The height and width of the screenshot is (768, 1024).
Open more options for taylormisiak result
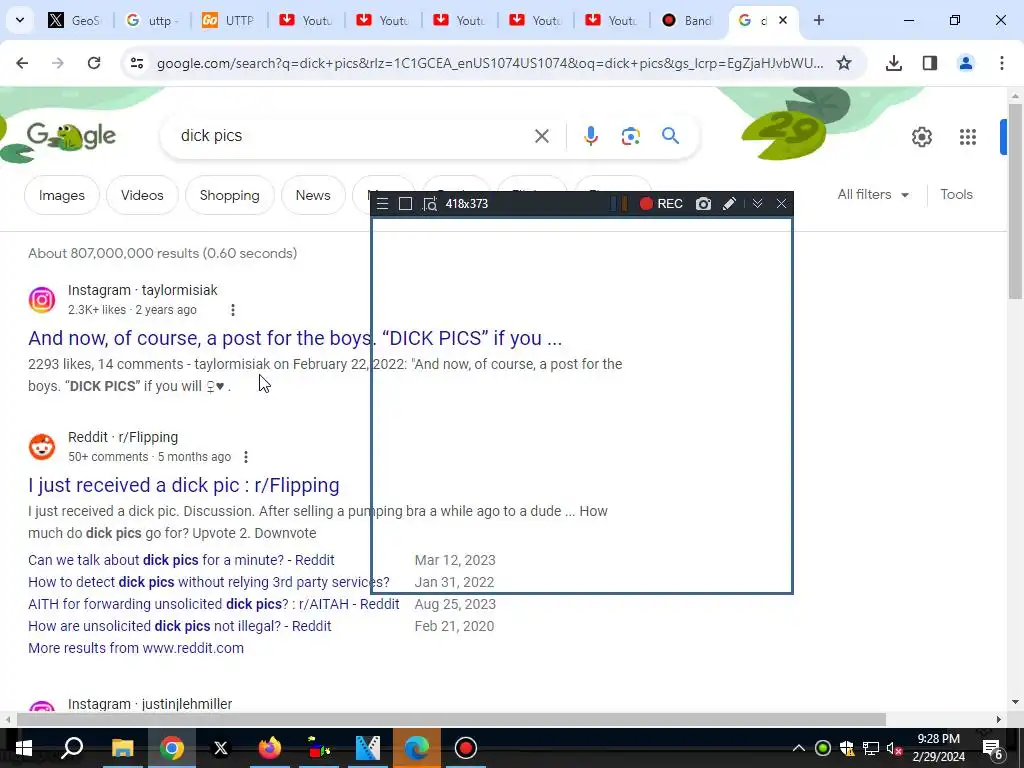(232, 310)
